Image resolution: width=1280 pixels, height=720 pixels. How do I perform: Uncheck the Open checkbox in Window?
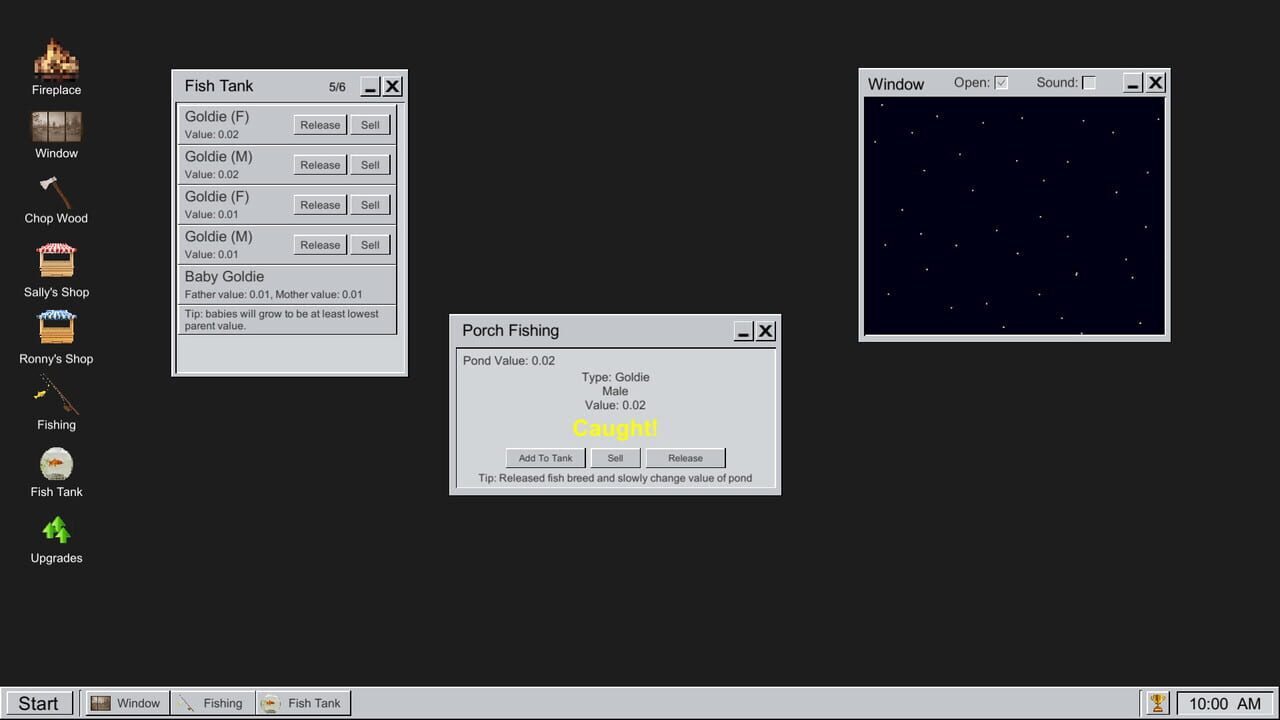coord(1001,83)
